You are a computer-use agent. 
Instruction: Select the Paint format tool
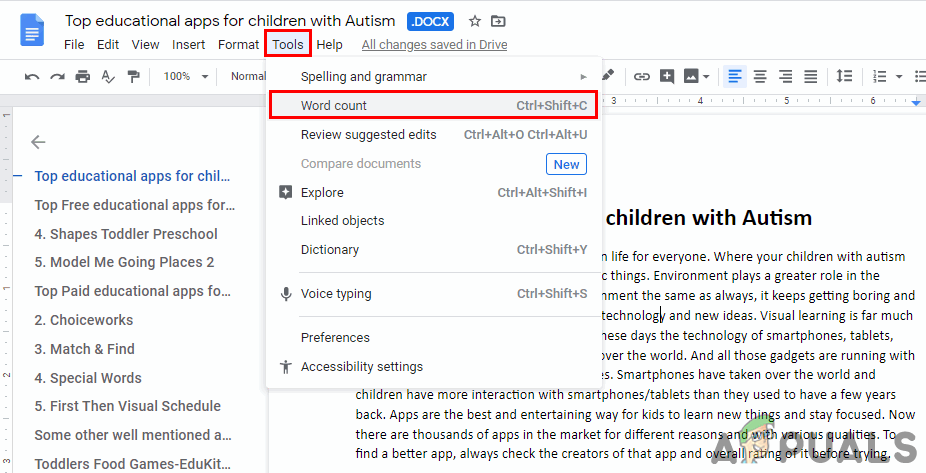(x=132, y=76)
